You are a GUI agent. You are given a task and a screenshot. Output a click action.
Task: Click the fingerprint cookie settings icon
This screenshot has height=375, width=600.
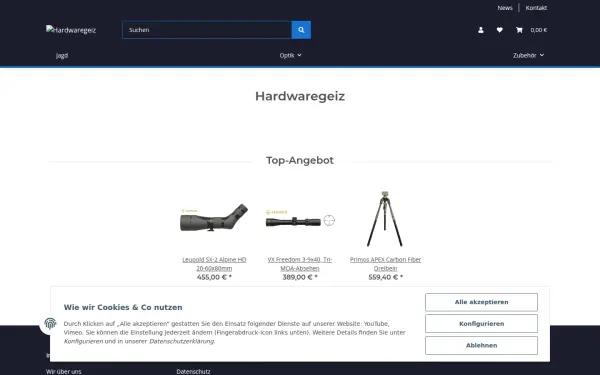click(x=50, y=323)
